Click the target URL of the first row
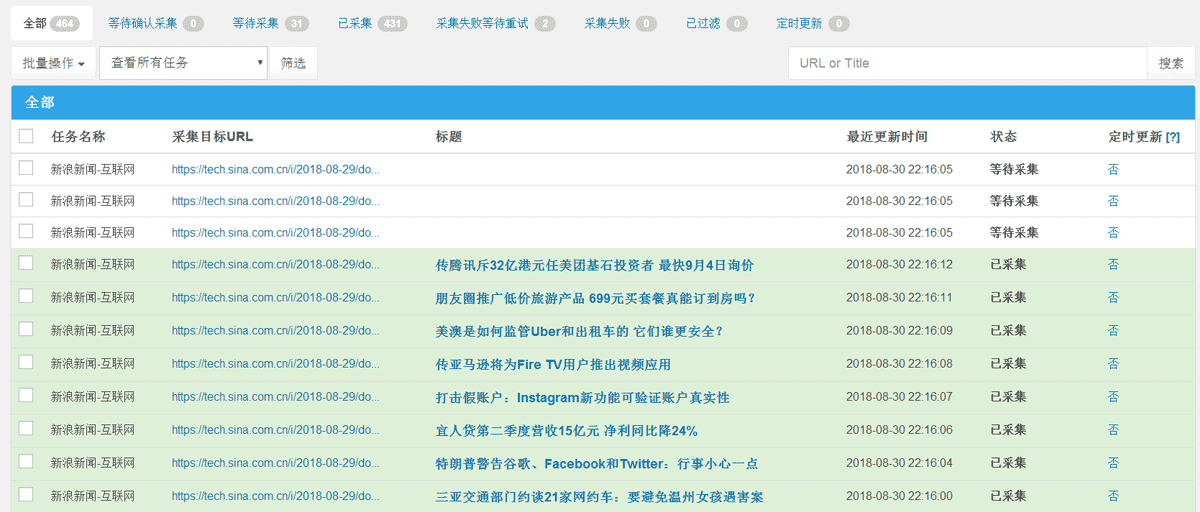This screenshot has height=512, width=1200. point(275,170)
